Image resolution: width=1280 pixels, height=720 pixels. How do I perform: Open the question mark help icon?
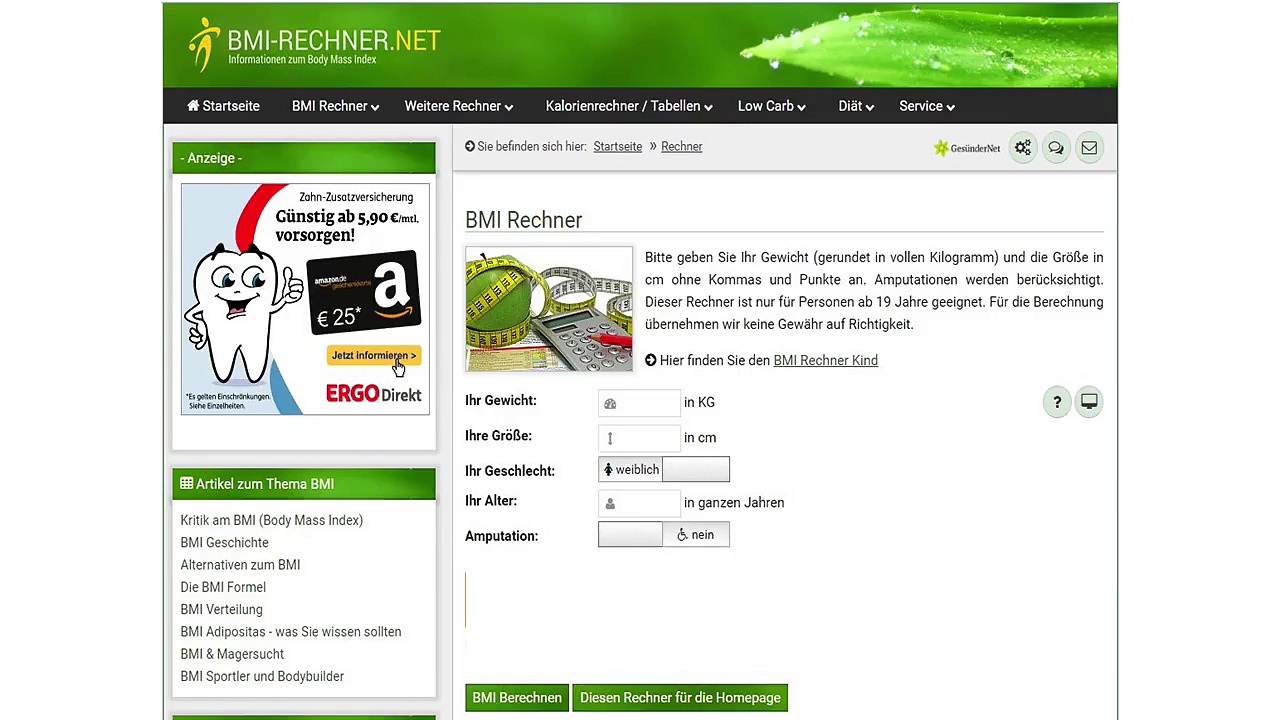click(1057, 402)
